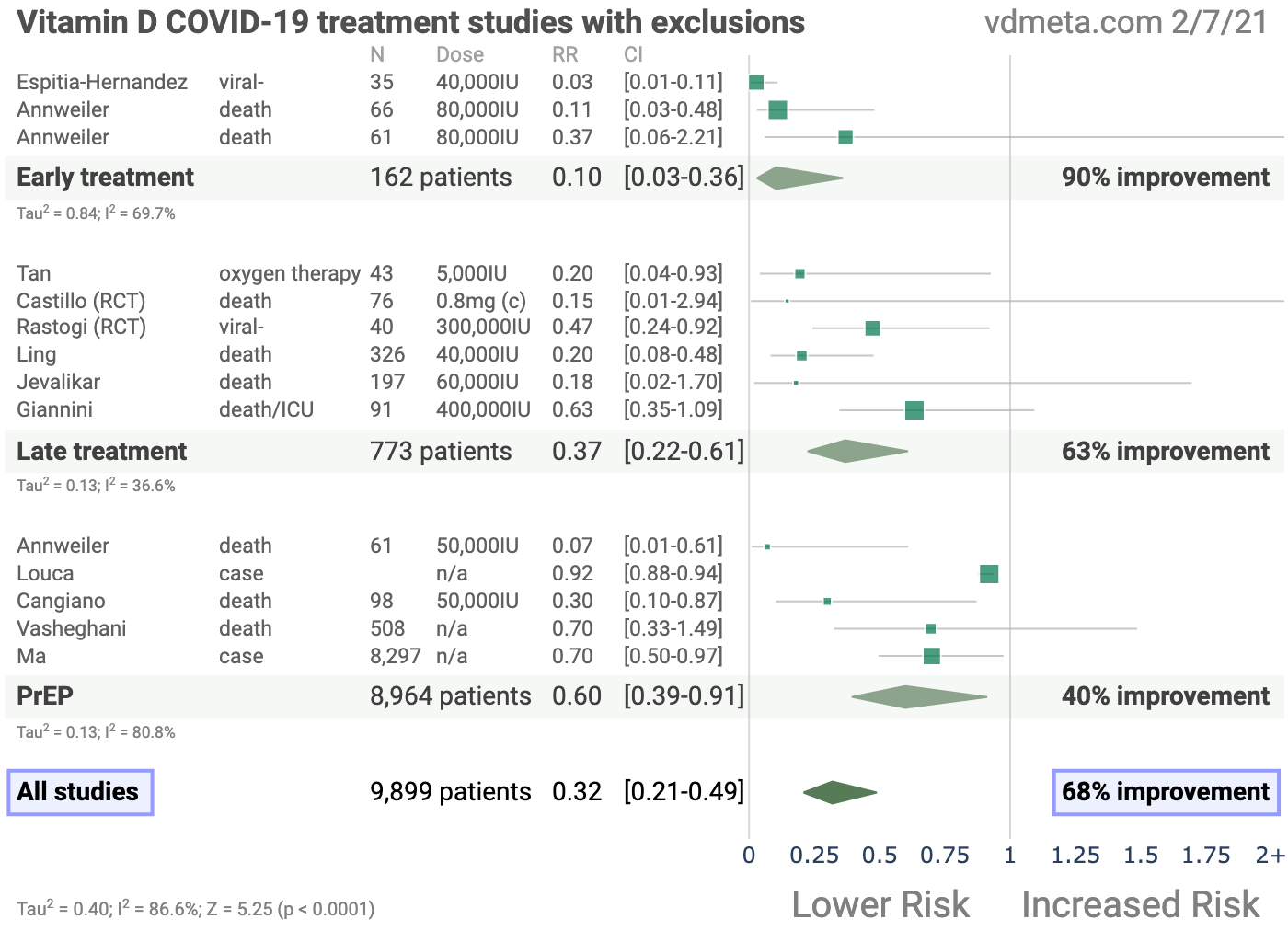Click the Castillo (RCT) study name
Viewport: 1288px width, 931px height.
pyautogui.click(x=81, y=301)
